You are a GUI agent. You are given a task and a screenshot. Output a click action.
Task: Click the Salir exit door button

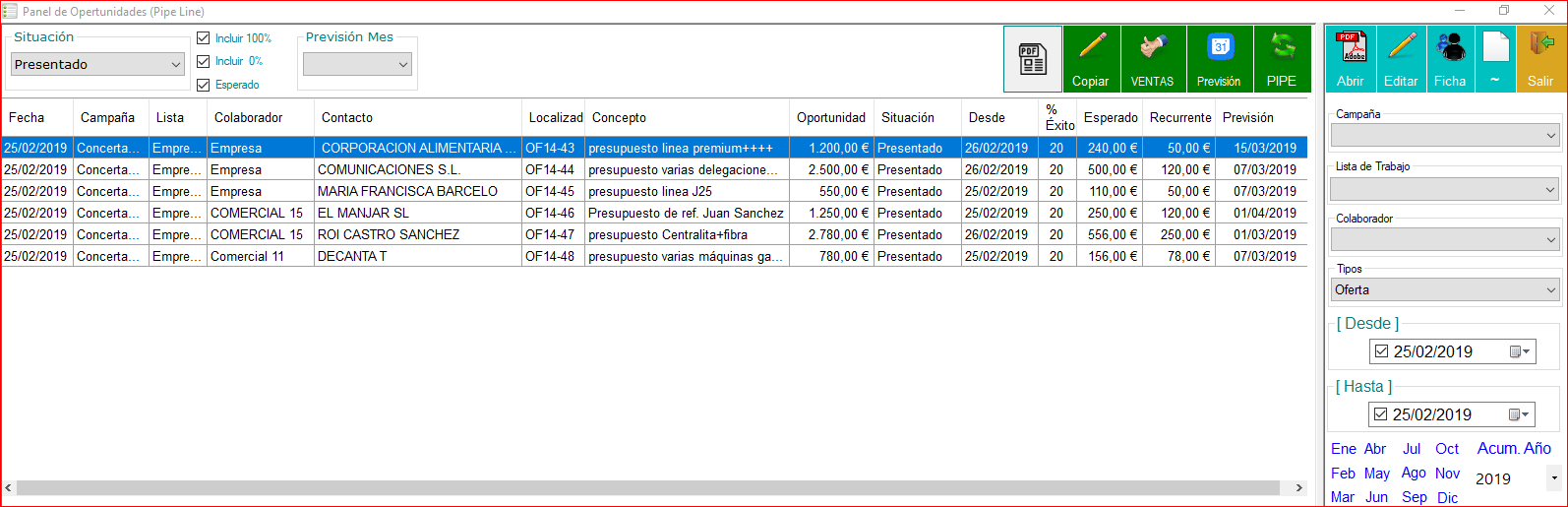(1540, 59)
